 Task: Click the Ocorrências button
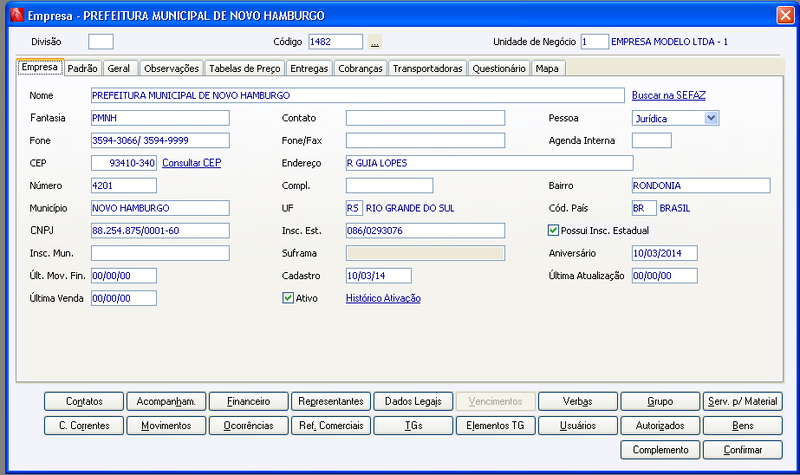248,426
